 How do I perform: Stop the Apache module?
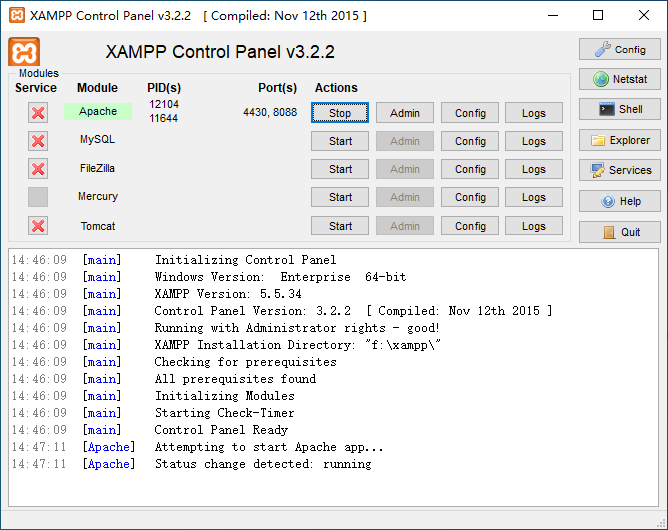[x=340, y=113]
